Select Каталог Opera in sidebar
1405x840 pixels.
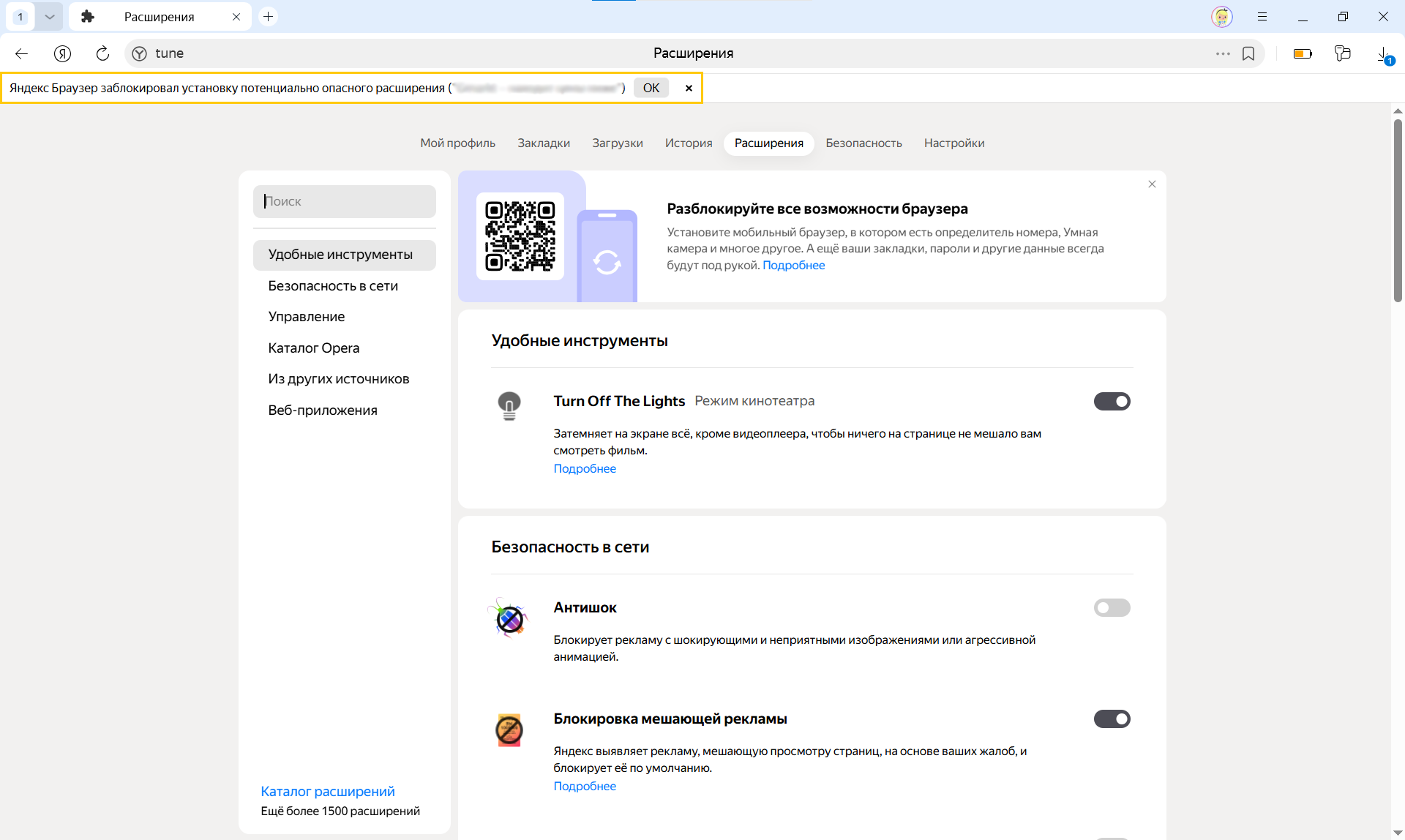point(314,348)
